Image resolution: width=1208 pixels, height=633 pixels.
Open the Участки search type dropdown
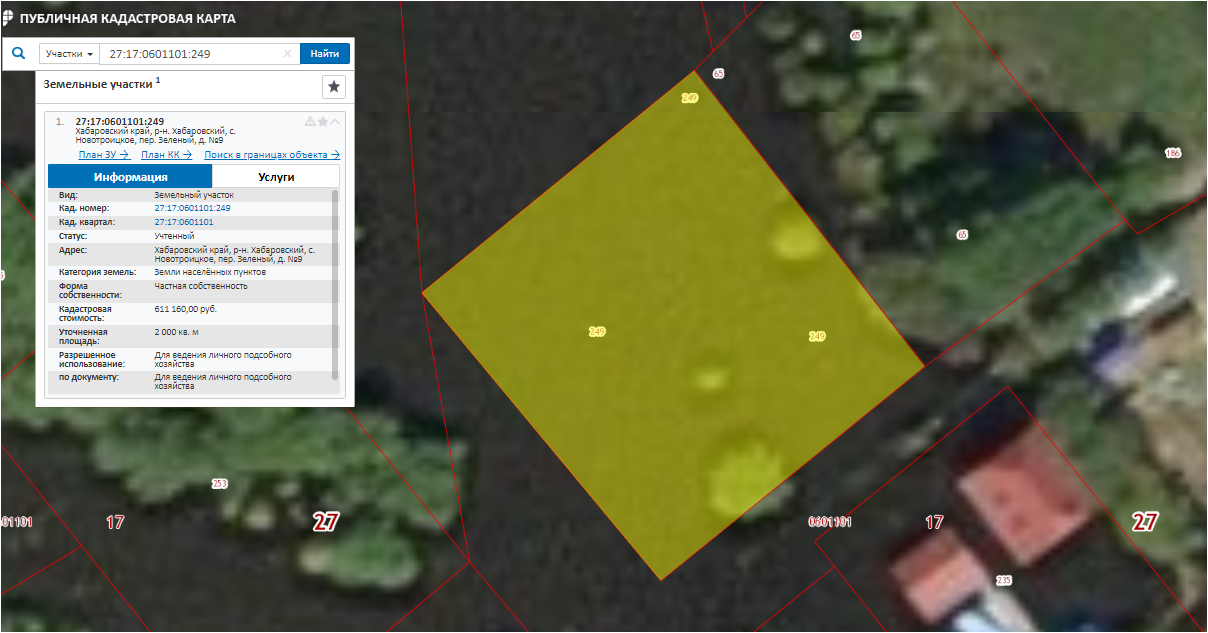click(69, 54)
